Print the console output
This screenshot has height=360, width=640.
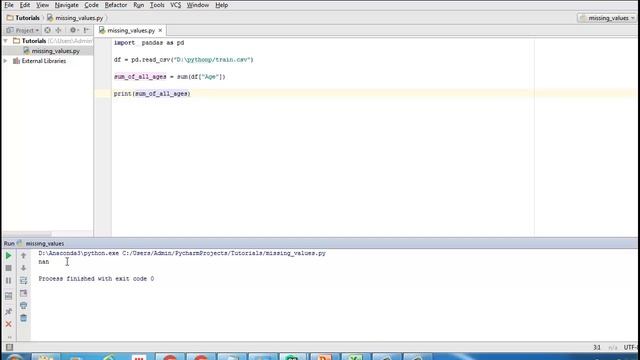coord(23,305)
